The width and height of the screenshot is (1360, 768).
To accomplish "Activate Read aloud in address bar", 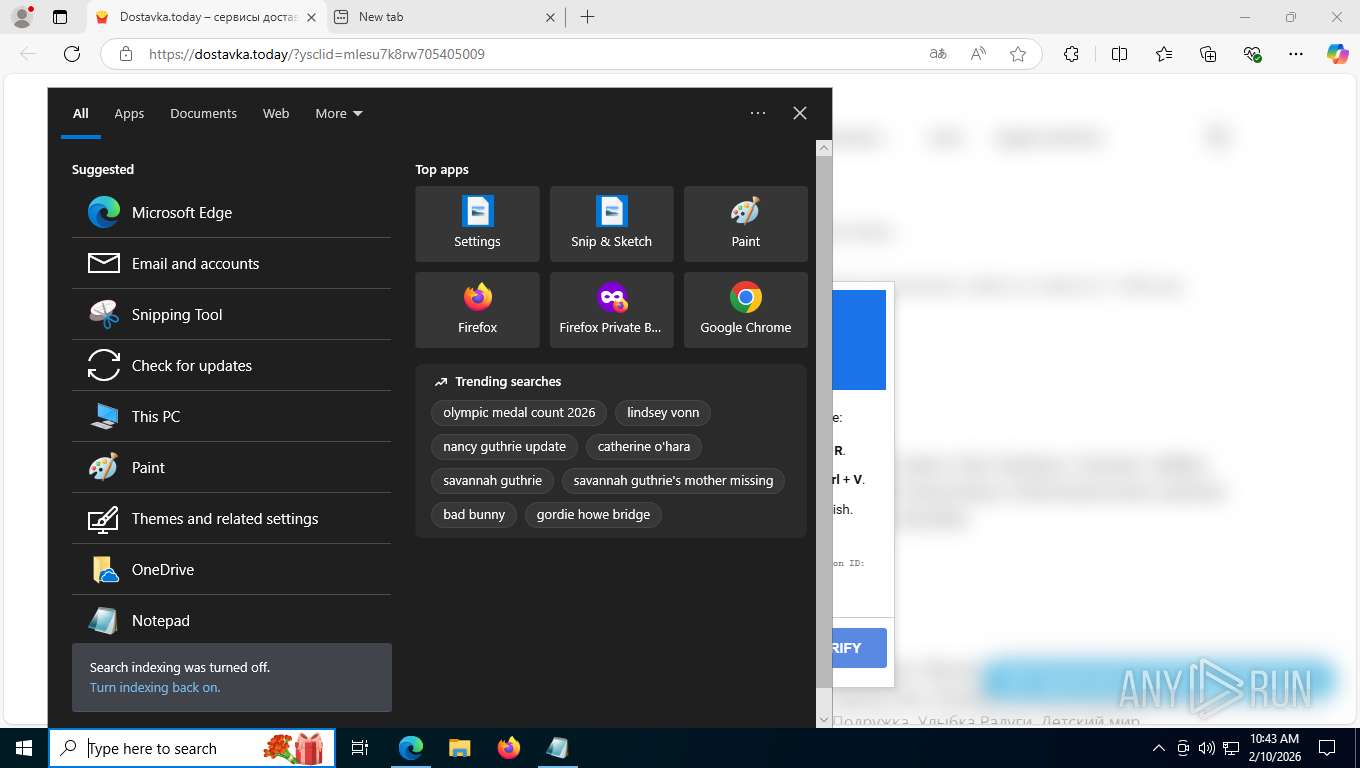I will click(978, 54).
